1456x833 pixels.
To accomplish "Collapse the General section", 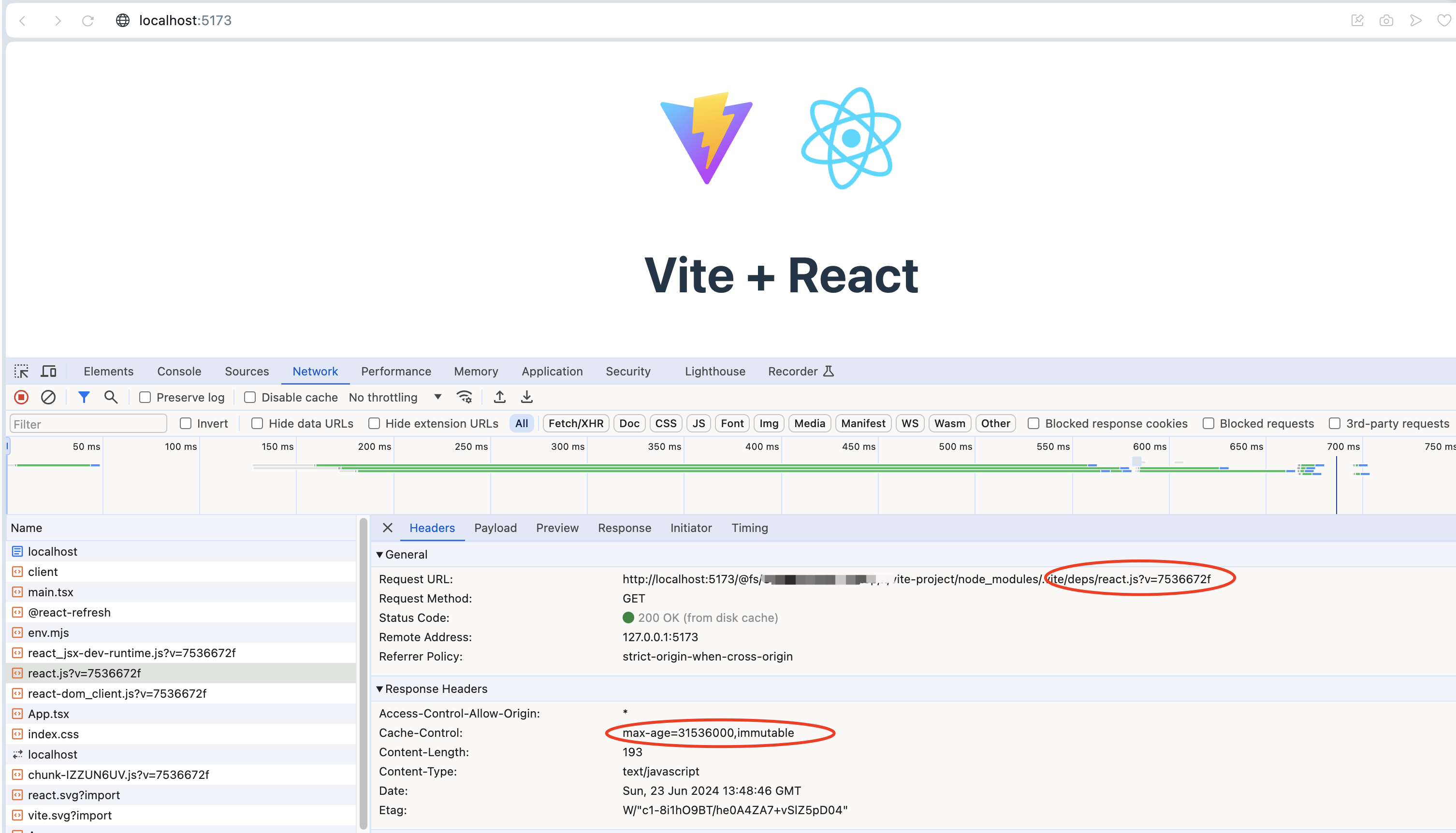I will [379, 554].
